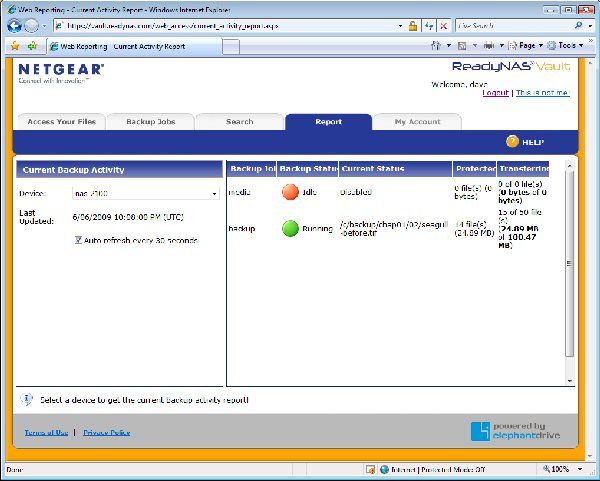Open the Page menu
600x481 pixels.
(x=525, y=46)
